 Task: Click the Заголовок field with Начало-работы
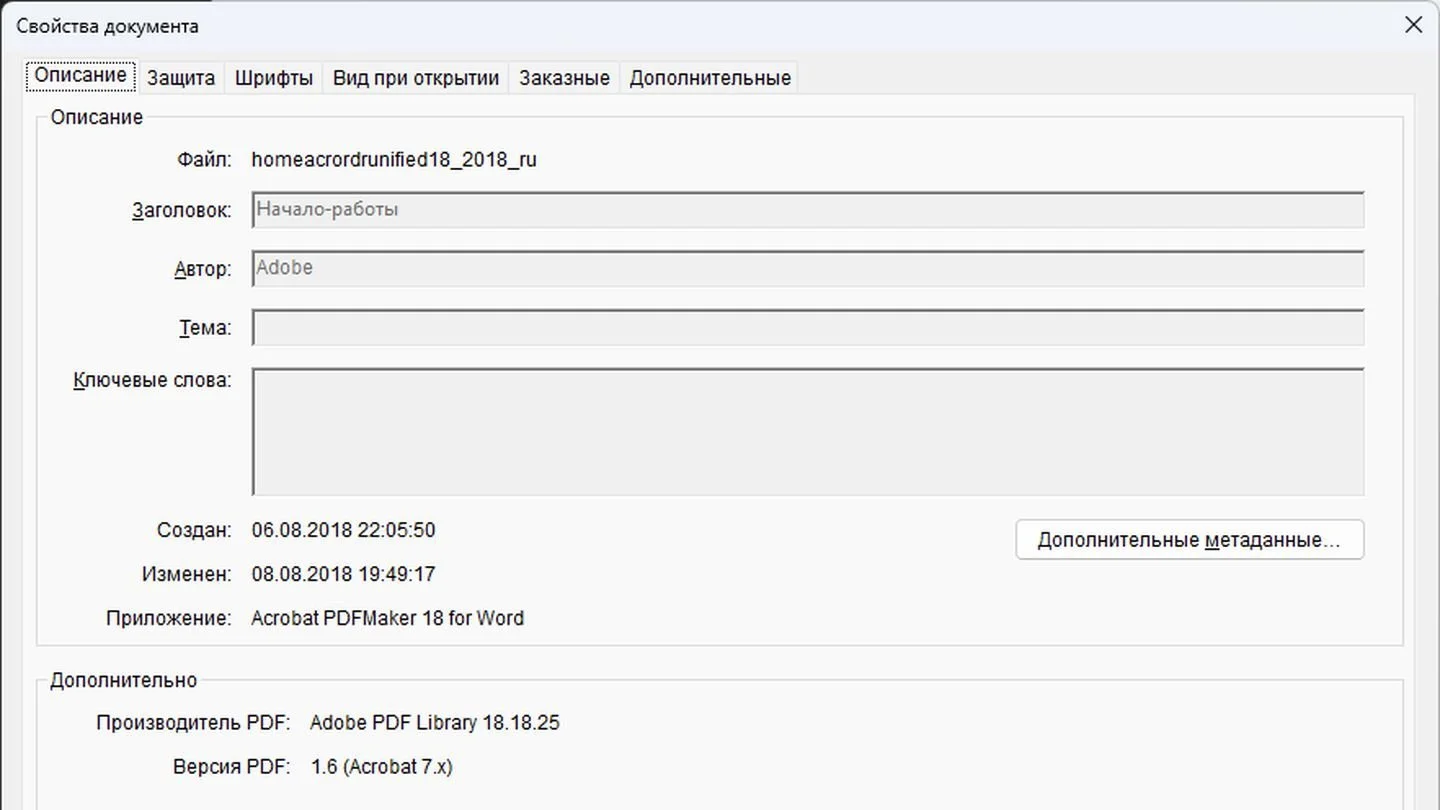[808, 210]
